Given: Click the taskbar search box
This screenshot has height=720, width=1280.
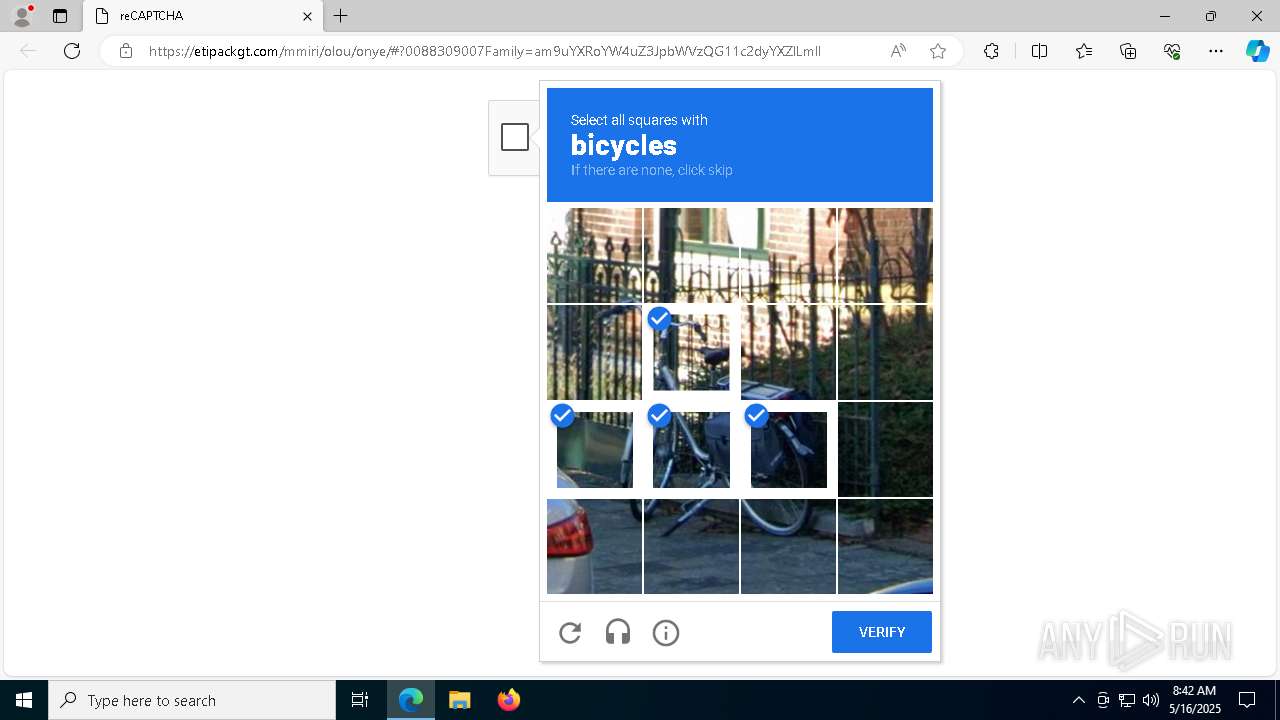Looking at the screenshot, I should point(192,700).
